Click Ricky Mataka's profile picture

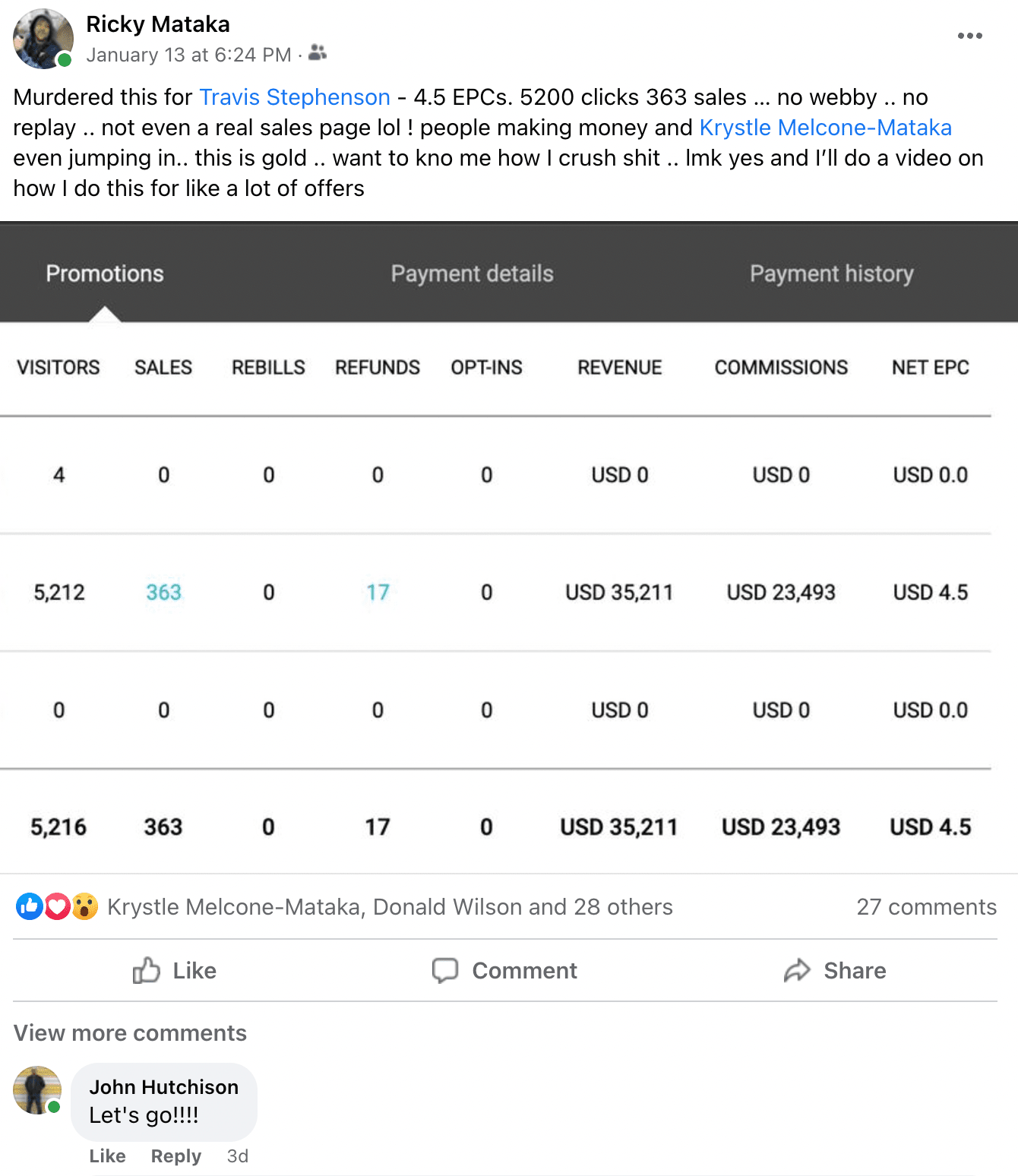point(43,39)
